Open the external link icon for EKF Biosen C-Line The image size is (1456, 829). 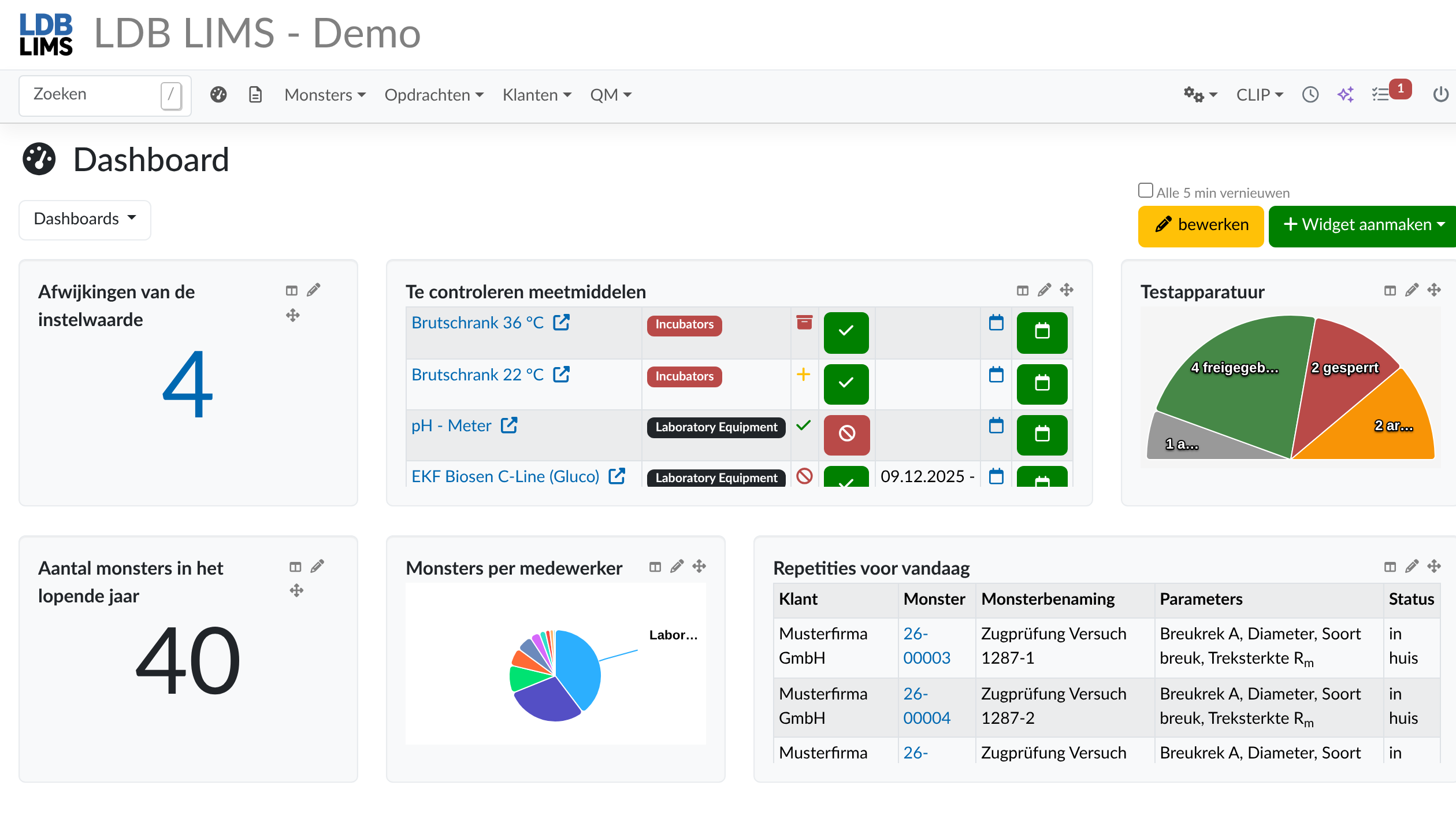click(x=617, y=476)
